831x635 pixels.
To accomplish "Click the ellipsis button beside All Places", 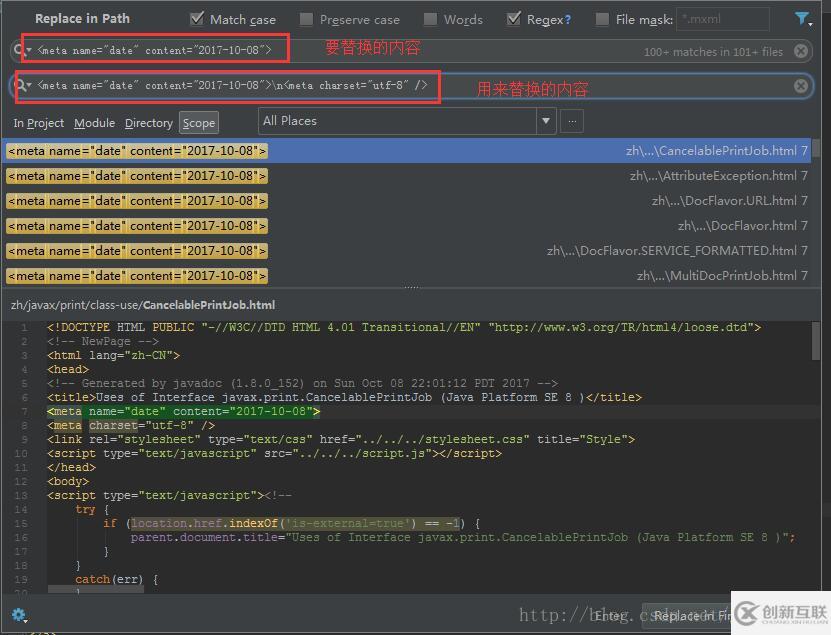I will coord(573,122).
